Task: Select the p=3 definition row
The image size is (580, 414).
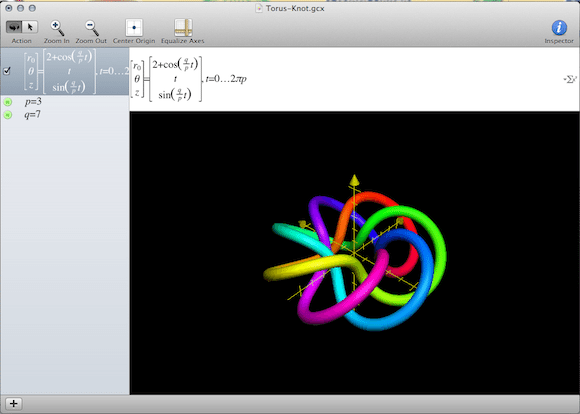Action: coord(65,102)
